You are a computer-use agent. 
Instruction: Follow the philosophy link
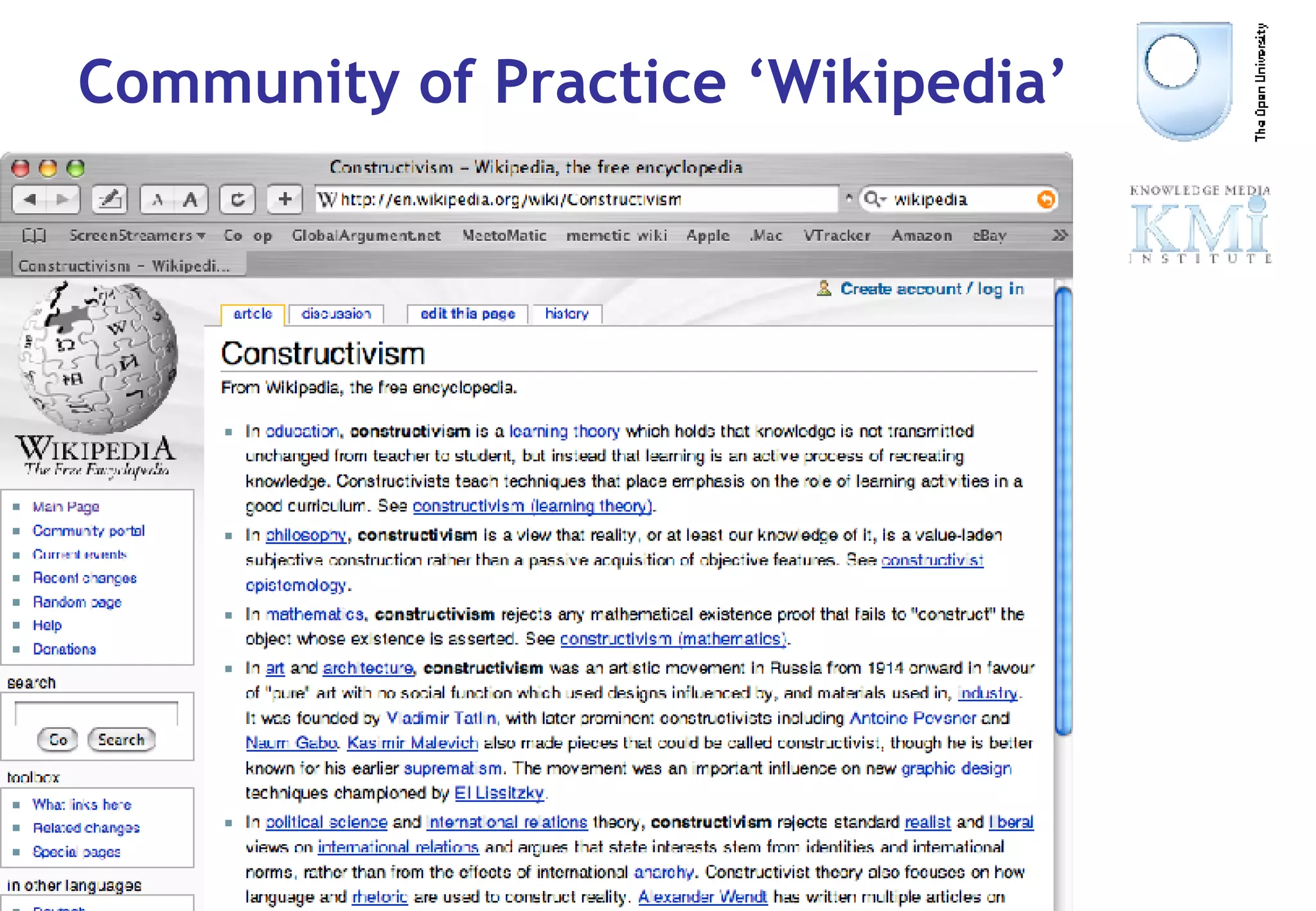306,535
